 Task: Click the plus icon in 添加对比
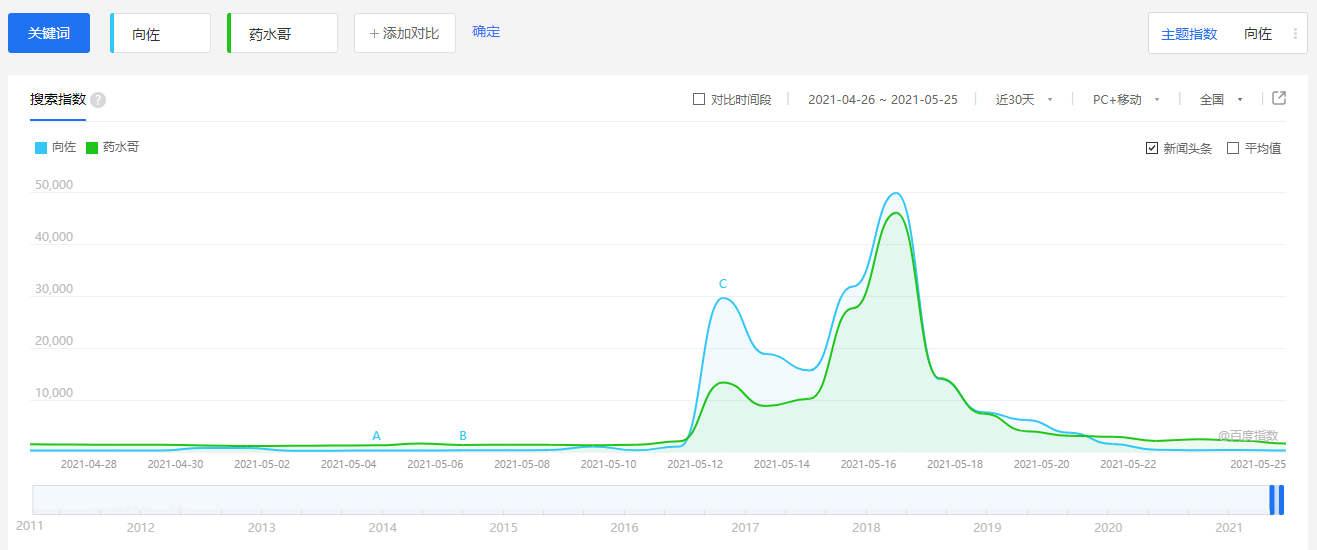[x=374, y=34]
